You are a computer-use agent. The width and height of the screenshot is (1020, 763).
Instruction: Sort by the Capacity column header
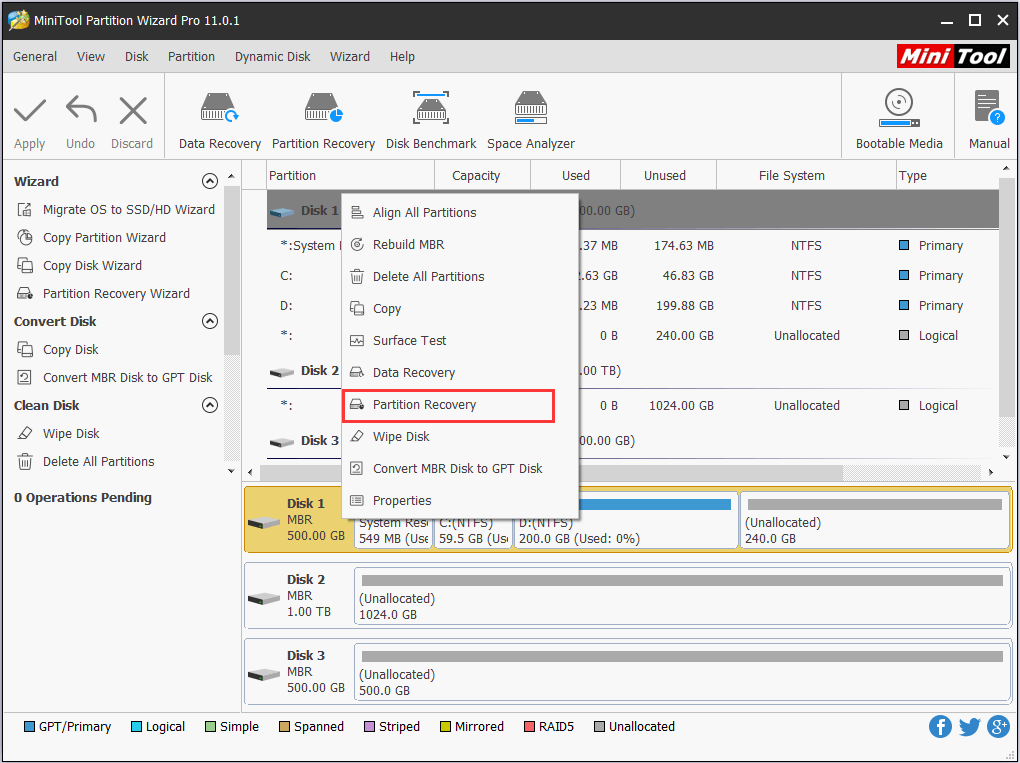(x=482, y=176)
